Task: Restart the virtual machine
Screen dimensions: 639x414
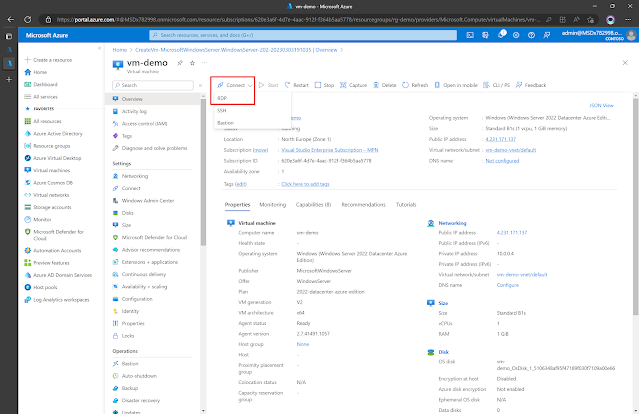Action: pos(297,85)
